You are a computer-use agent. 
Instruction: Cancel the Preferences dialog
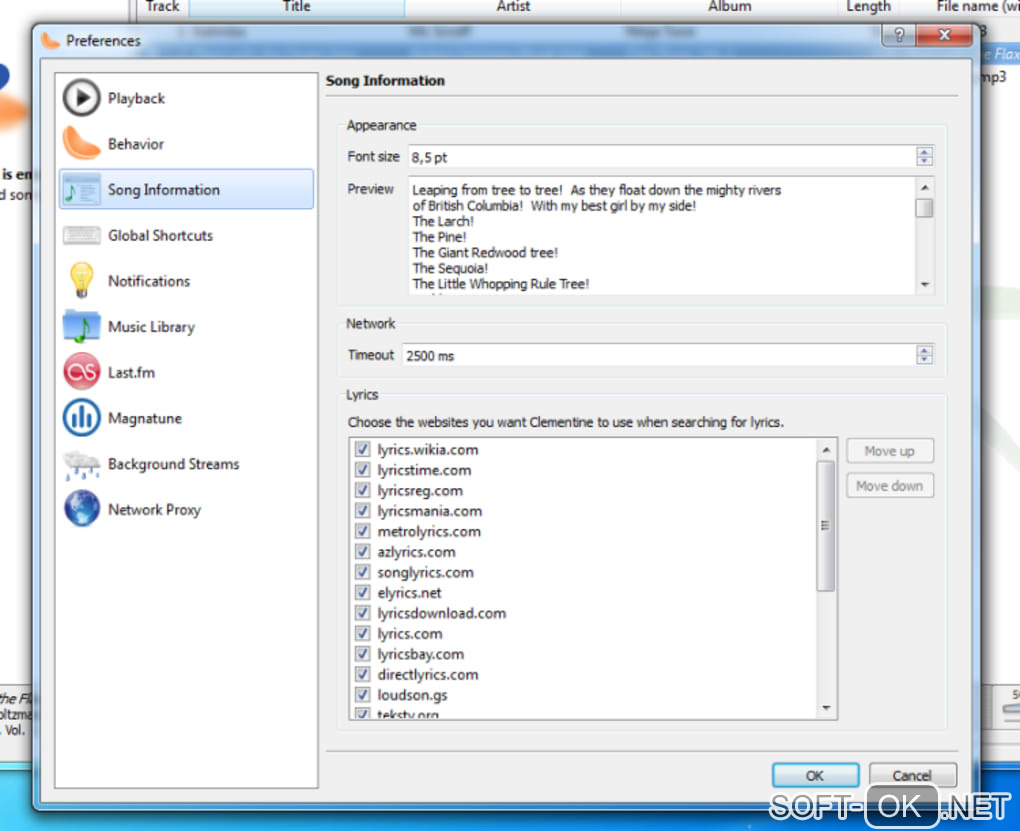point(912,775)
